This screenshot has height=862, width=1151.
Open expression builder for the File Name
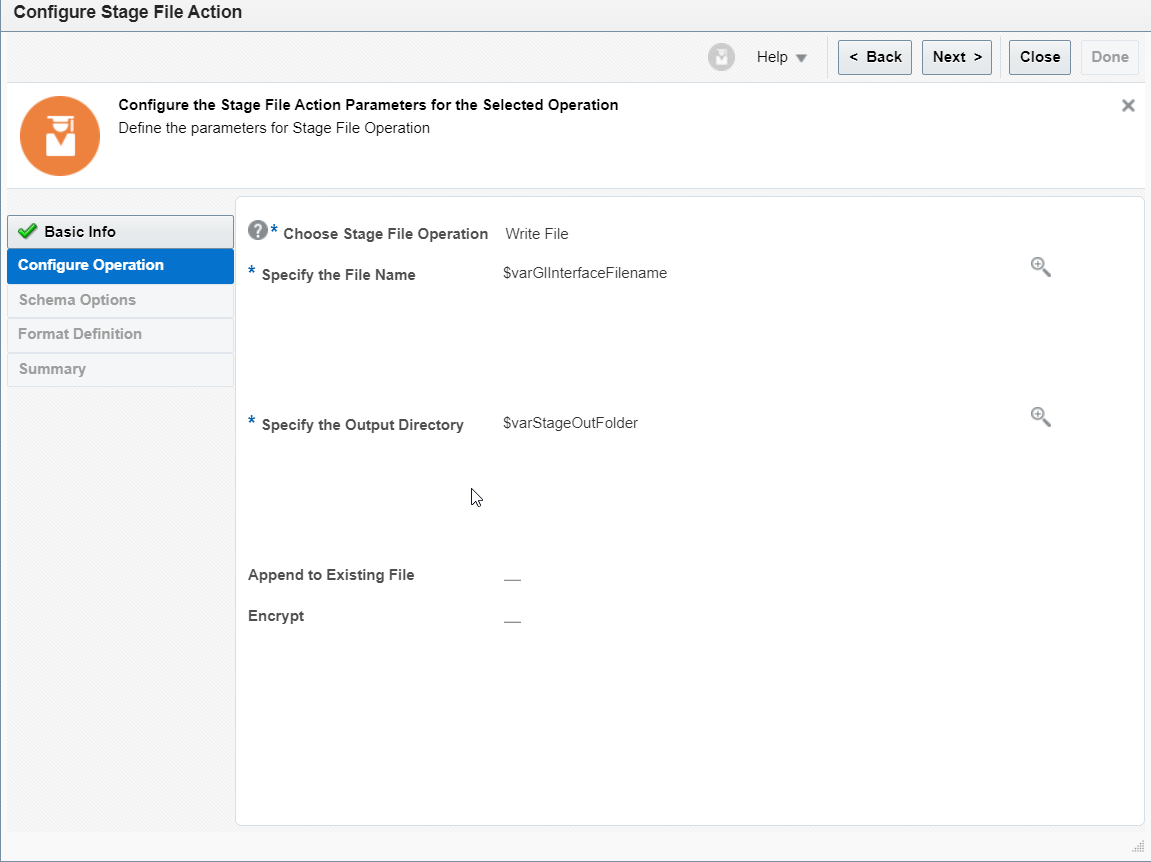tap(1040, 267)
